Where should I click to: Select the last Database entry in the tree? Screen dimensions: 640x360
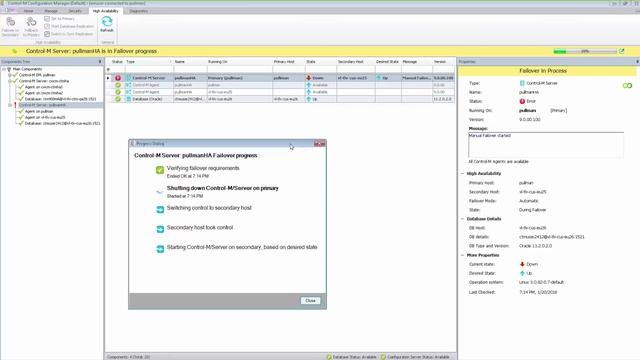[62, 123]
